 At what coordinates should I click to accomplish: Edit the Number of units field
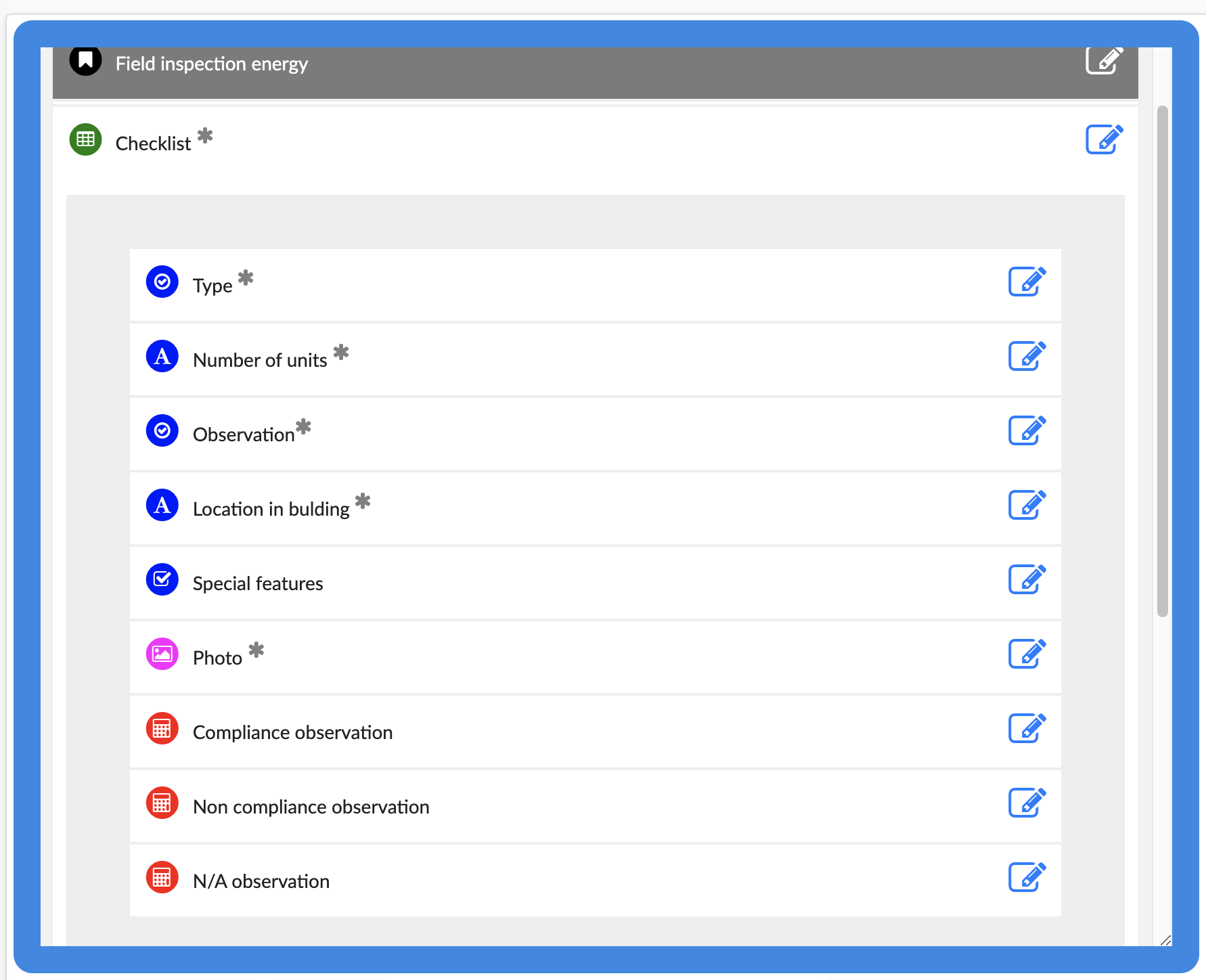pyautogui.click(x=1027, y=356)
